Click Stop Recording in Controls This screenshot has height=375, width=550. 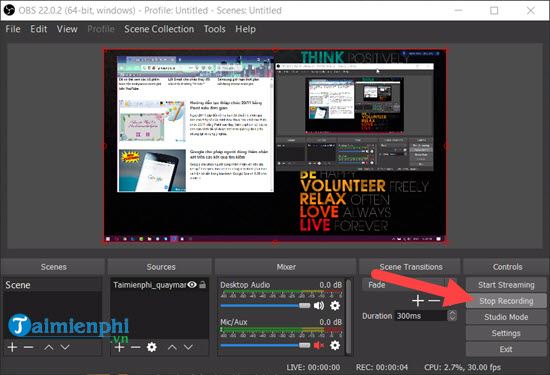pyautogui.click(x=506, y=301)
